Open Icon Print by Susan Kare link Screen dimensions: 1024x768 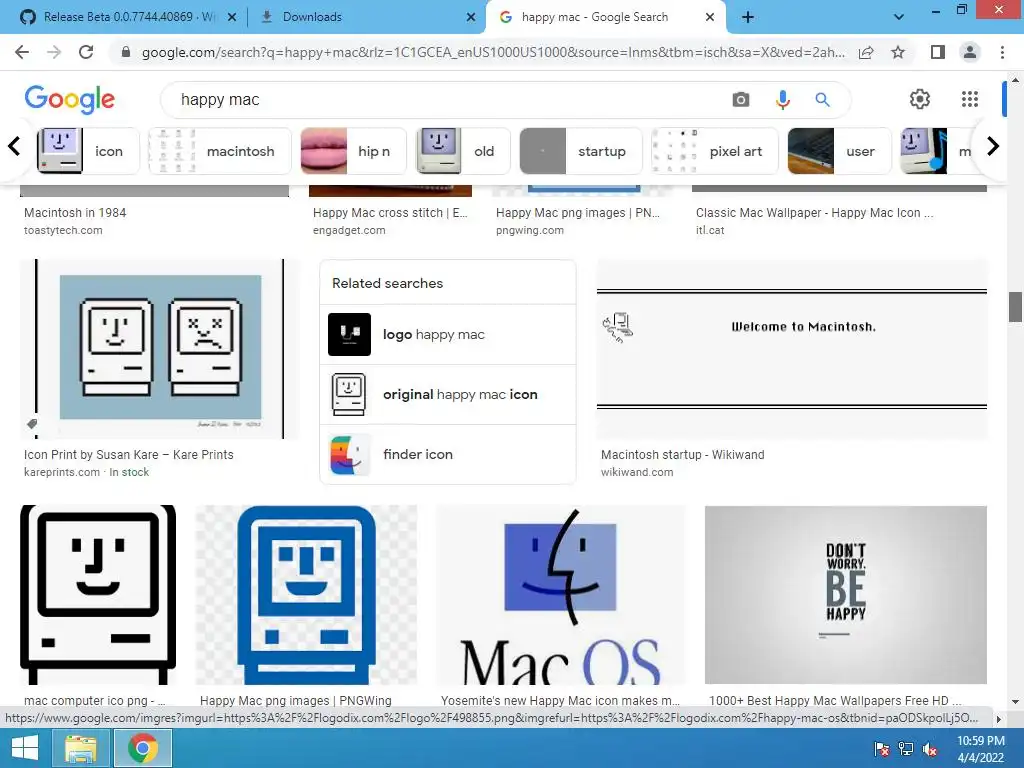coord(129,455)
